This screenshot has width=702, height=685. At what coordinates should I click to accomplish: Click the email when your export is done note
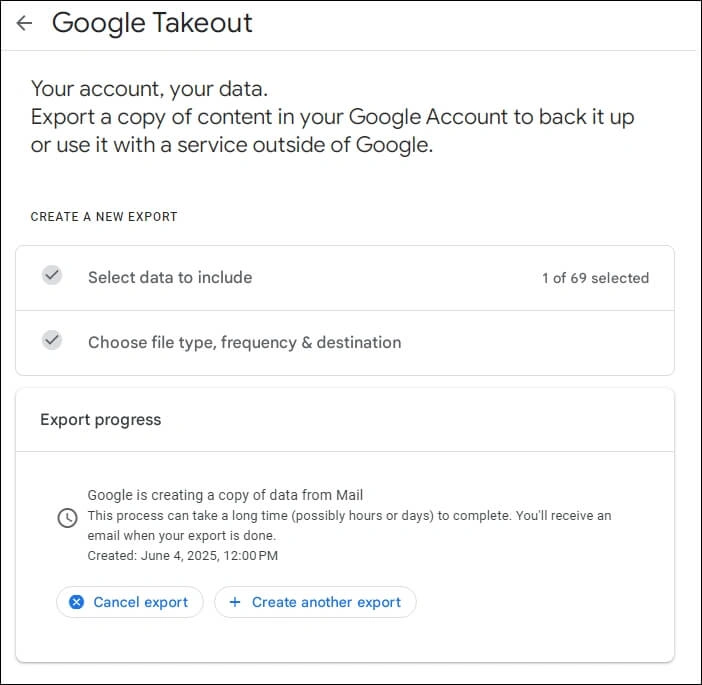pos(181,535)
